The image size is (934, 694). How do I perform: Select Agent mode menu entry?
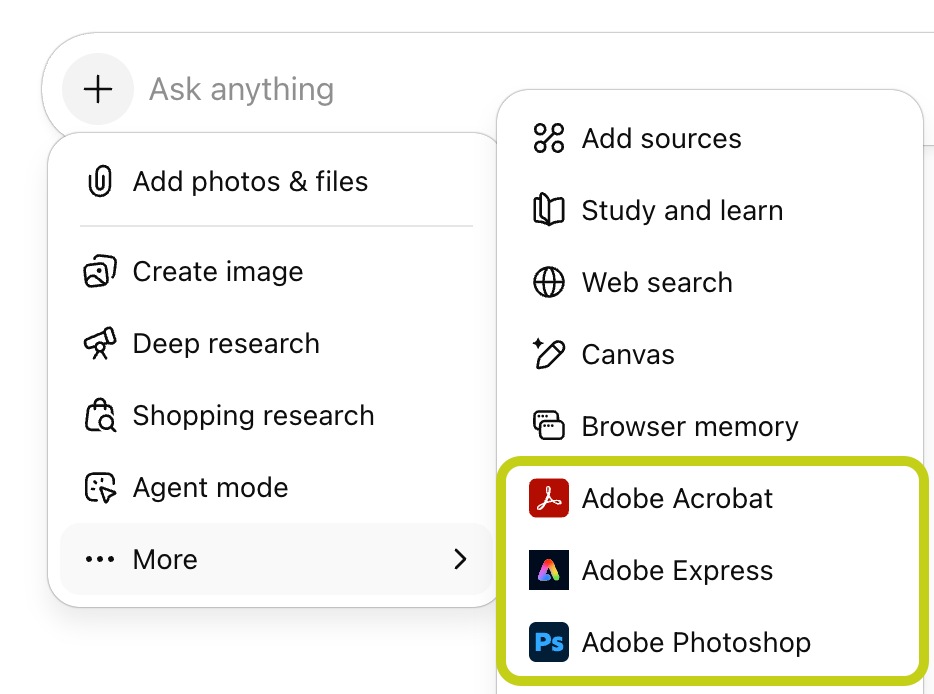click(210, 487)
